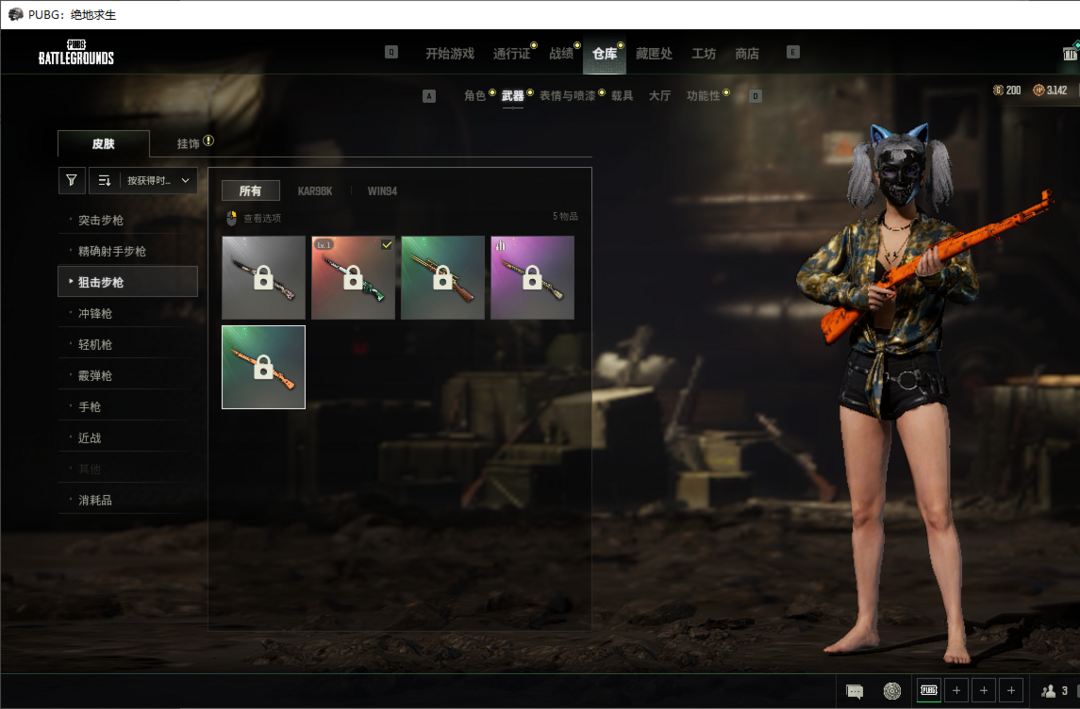Click the PUBG player avatar slot

pos(928,690)
